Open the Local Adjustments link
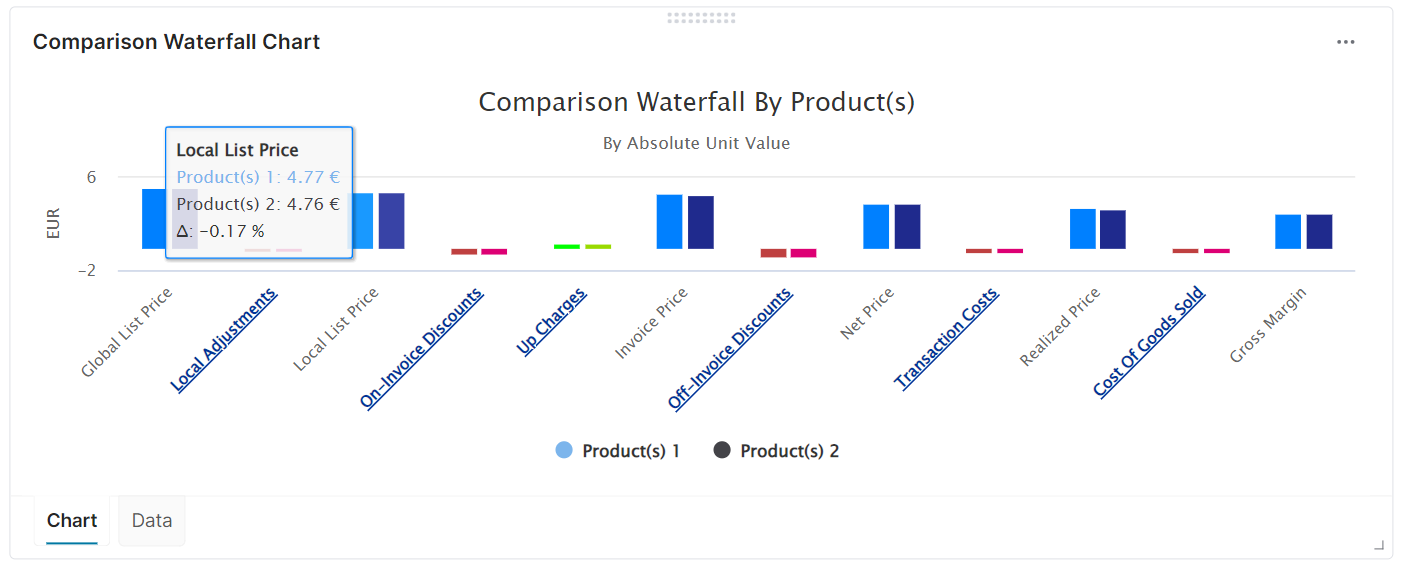The height and width of the screenshot is (567, 1403). (225, 338)
